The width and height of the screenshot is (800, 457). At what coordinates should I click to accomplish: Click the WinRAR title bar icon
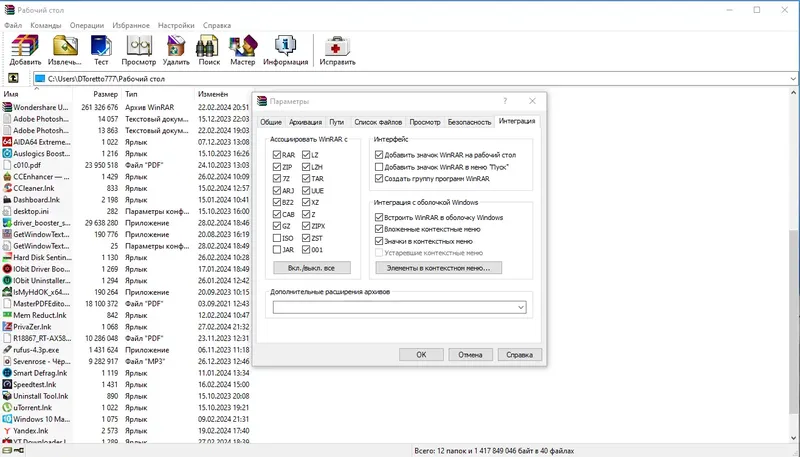[9, 10]
